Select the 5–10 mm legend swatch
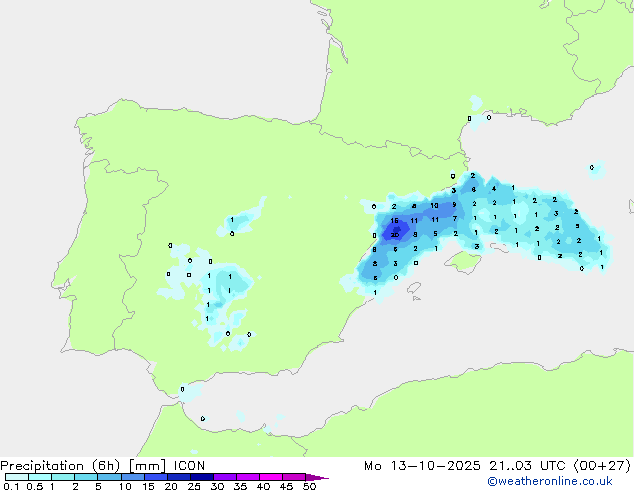Image resolution: width=634 pixels, height=490 pixels. [x=109, y=477]
